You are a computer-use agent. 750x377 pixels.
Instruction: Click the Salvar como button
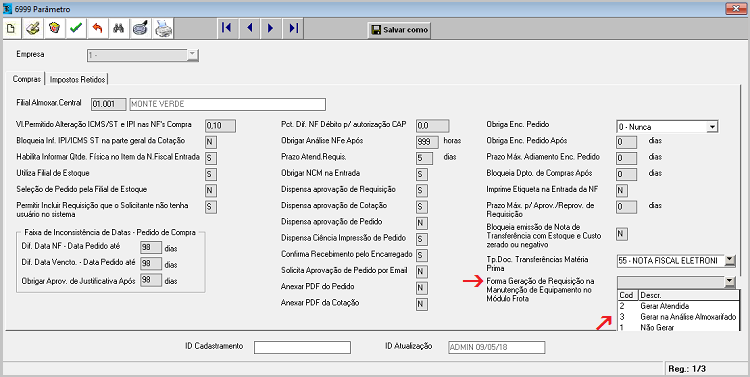pyautogui.click(x=399, y=30)
